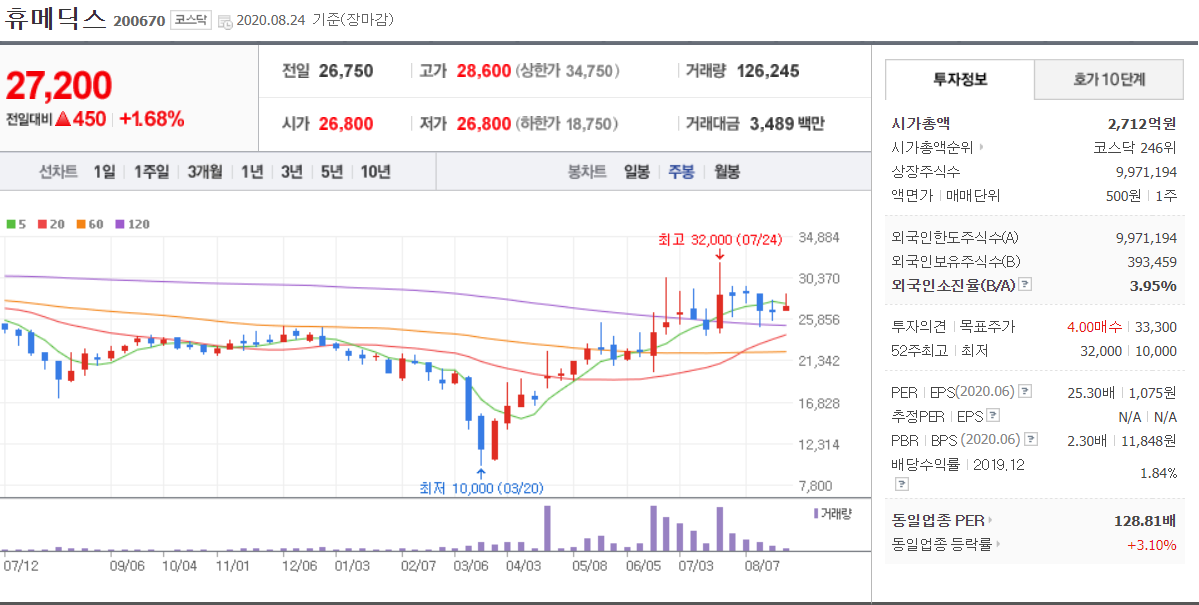The image size is (1199, 605).
Task: Select the 3년 line chart period
Action: click(291, 172)
